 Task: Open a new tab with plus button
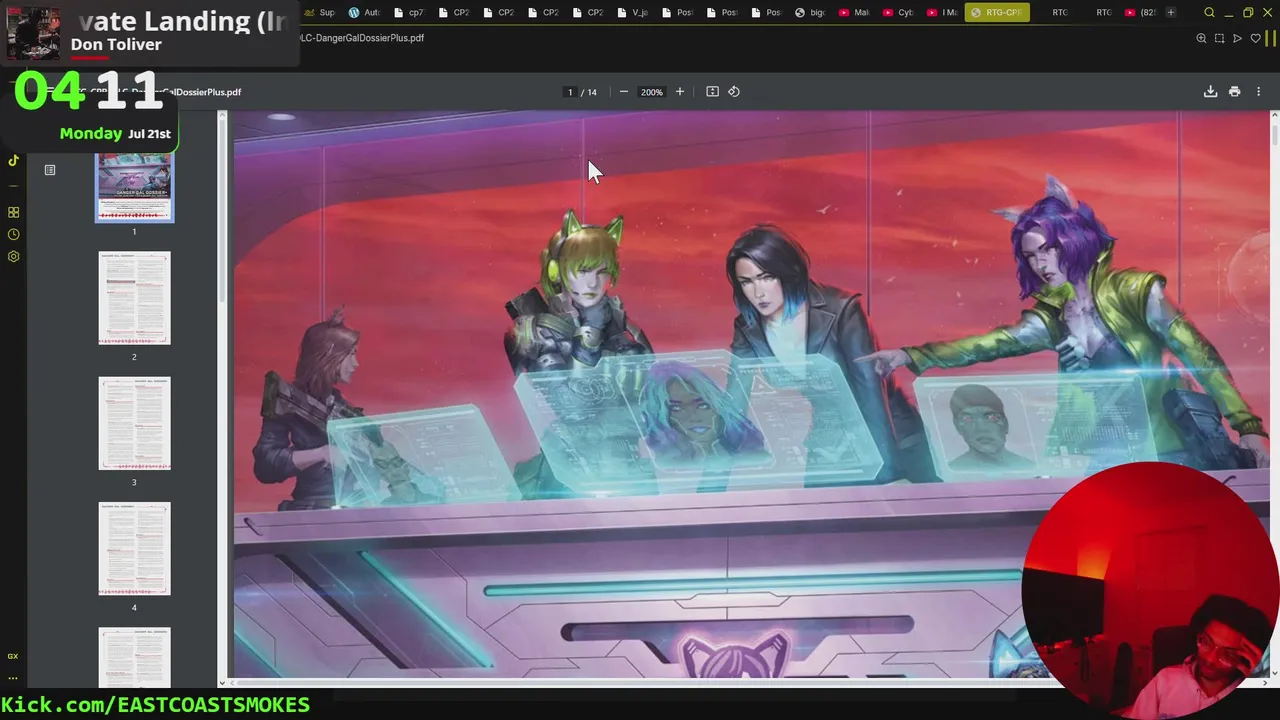(1171, 12)
